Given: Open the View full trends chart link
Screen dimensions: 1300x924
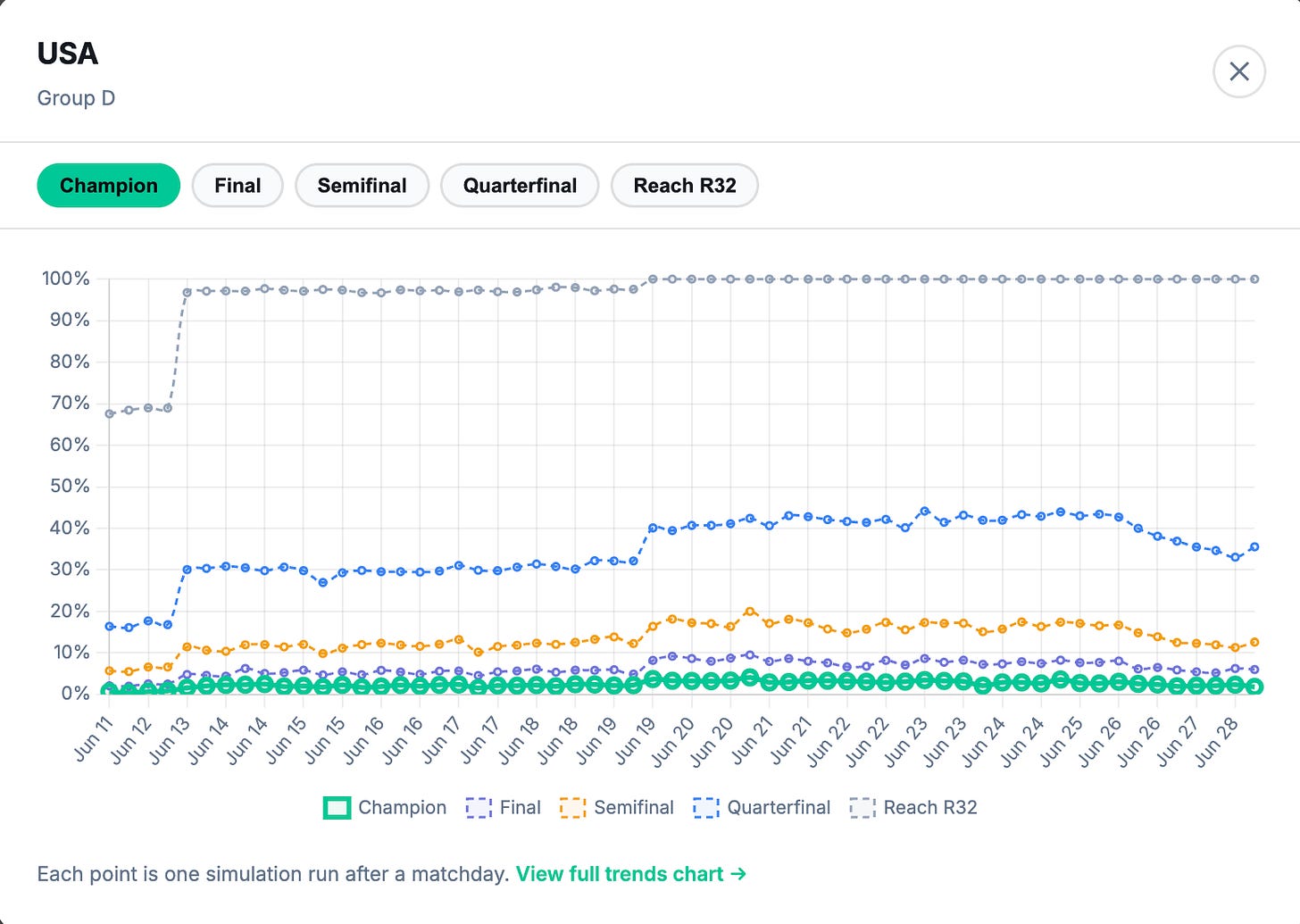Looking at the screenshot, I should (x=631, y=874).
